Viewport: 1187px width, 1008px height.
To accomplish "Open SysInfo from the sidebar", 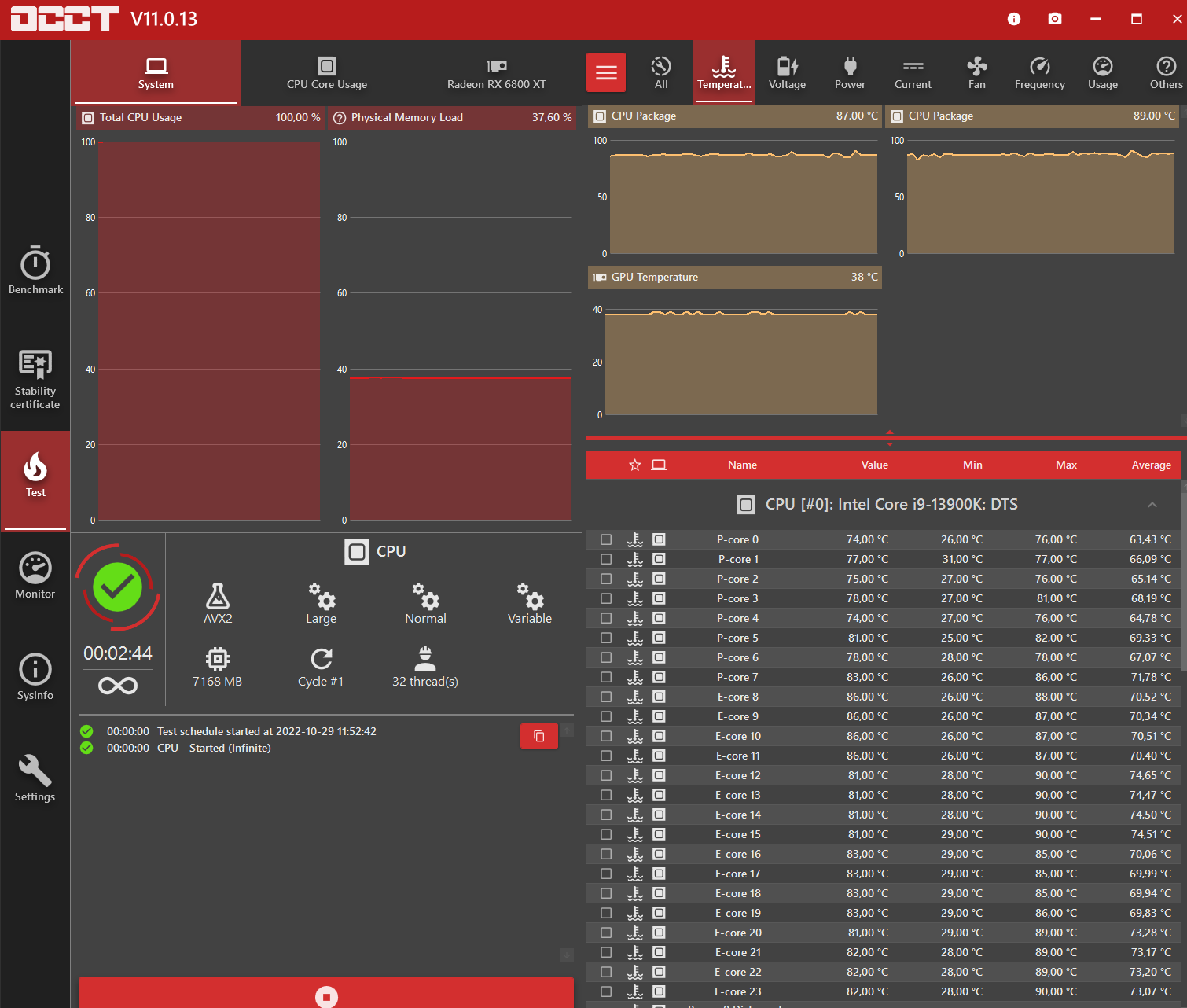I will [x=35, y=677].
